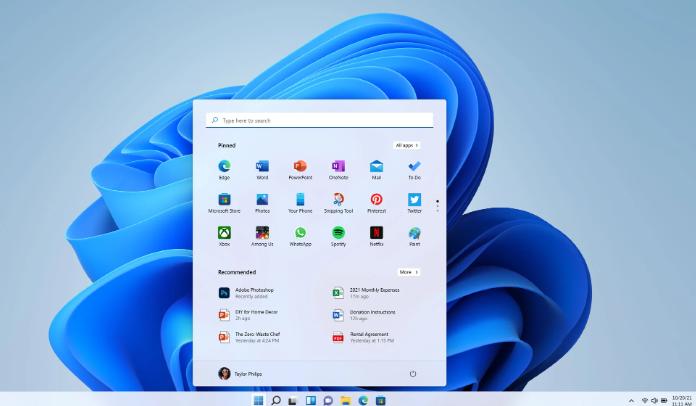The width and height of the screenshot is (696, 406).
Task: Launch WhatsApp from pinned apps
Action: (x=300, y=236)
